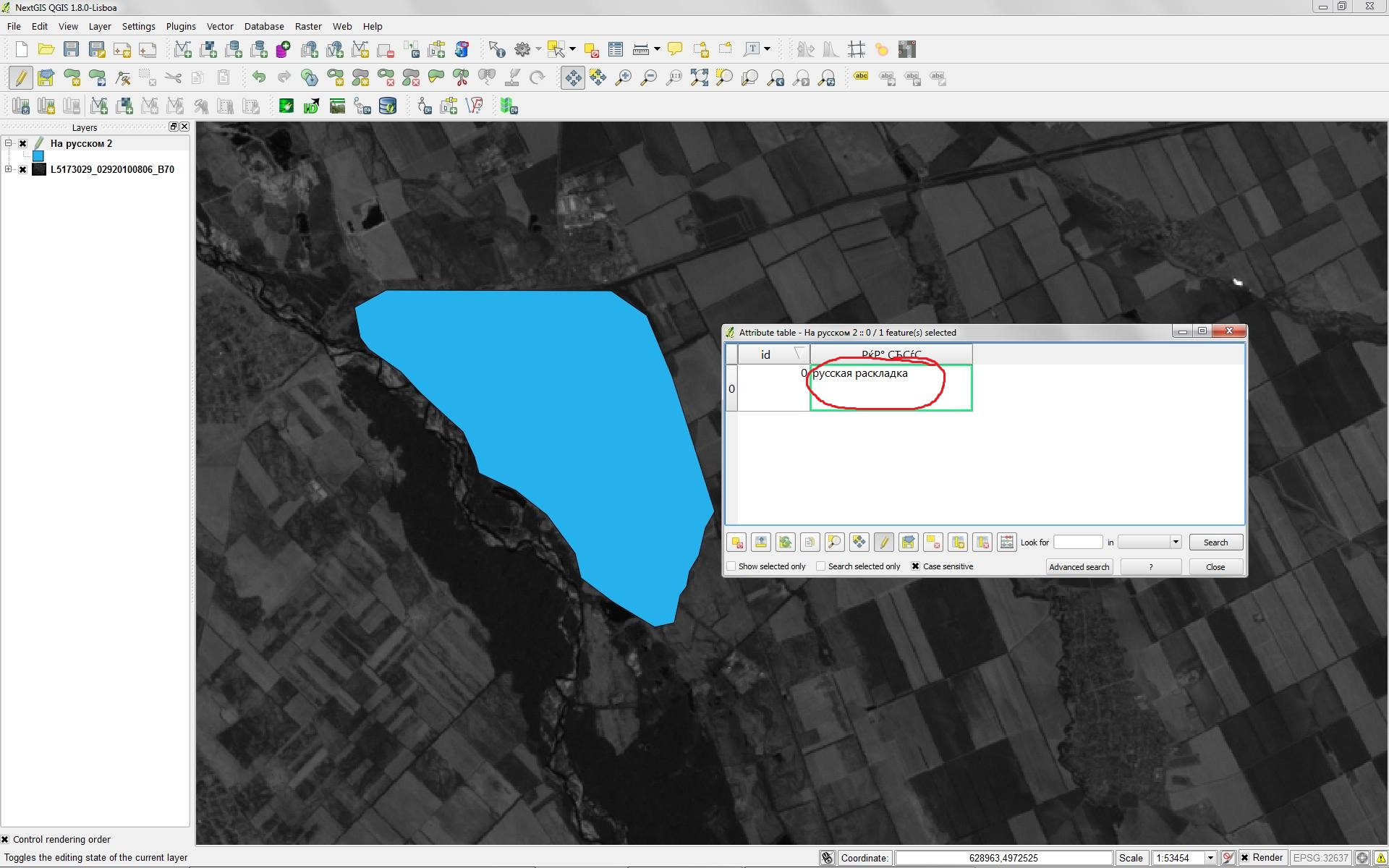The height and width of the screenshot is (868, 1389).
Task: Toggle visibility of На русском 2 layer
Action: point(23,144)
